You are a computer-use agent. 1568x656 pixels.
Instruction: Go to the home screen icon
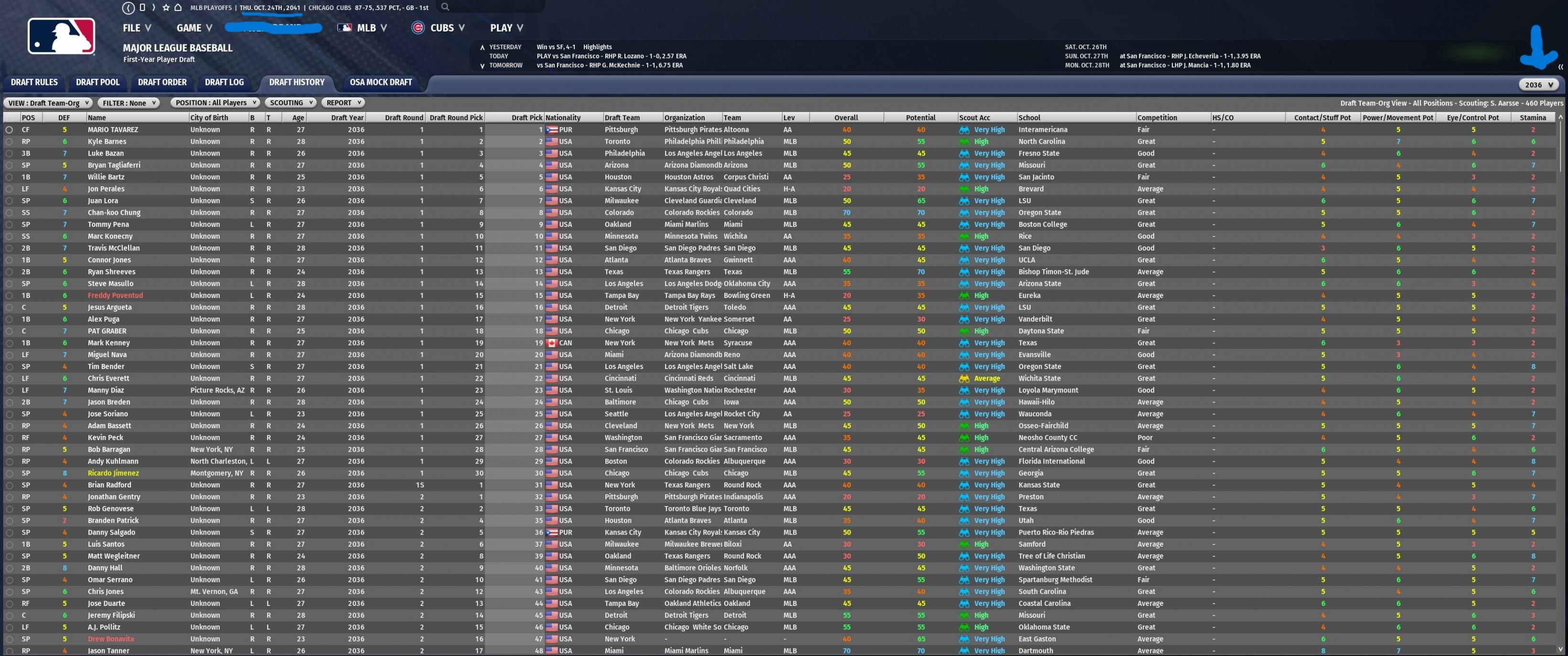pyautogui.click(x=178, y=8)
